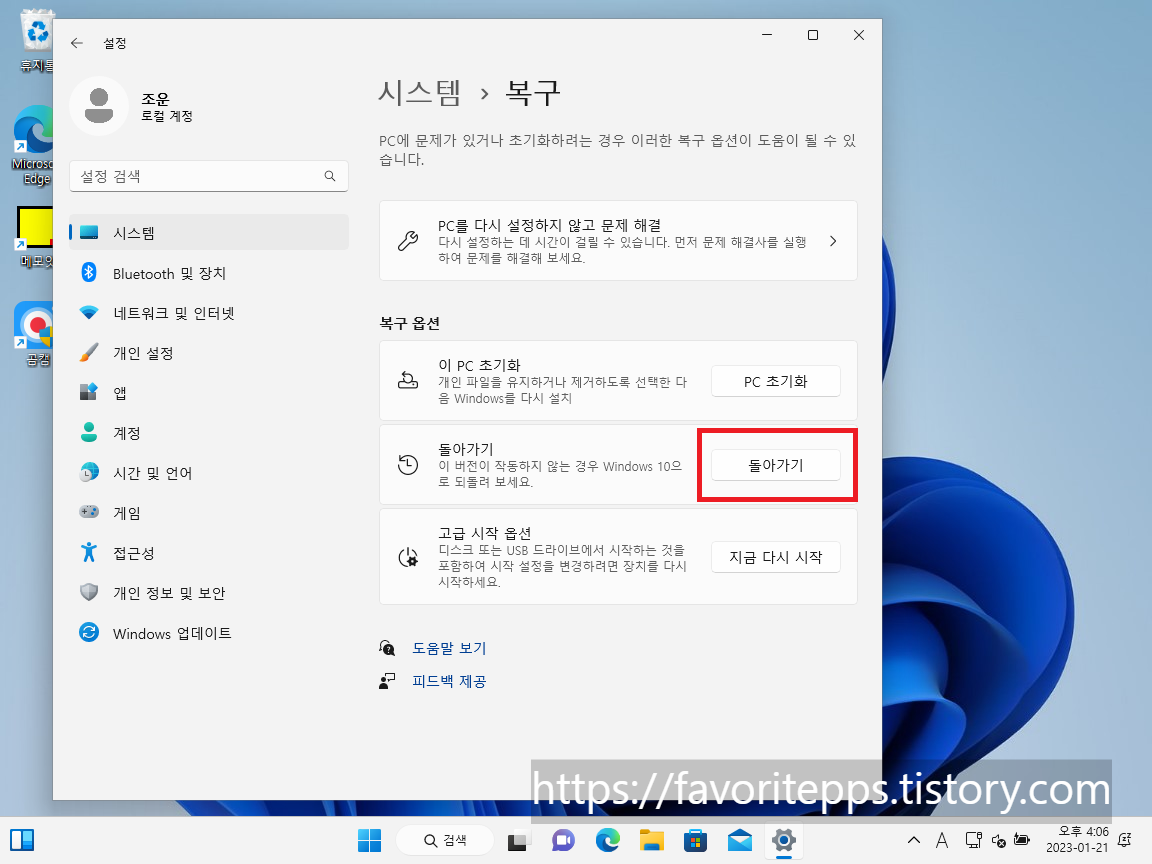Click the network tray icon
The image size is (1152, 864).
[973, 840]
